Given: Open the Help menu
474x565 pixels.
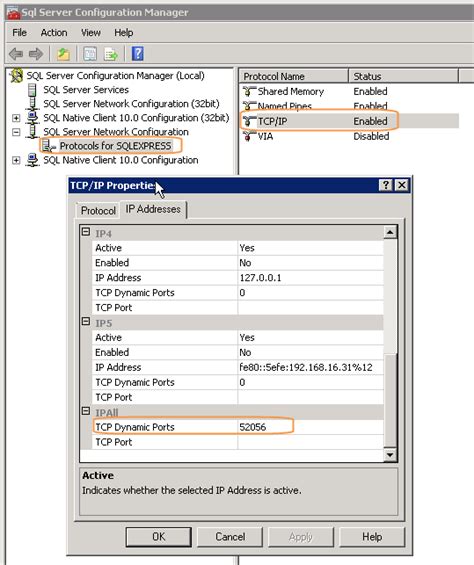Looking at the screenshot, I should coord(124,33).
